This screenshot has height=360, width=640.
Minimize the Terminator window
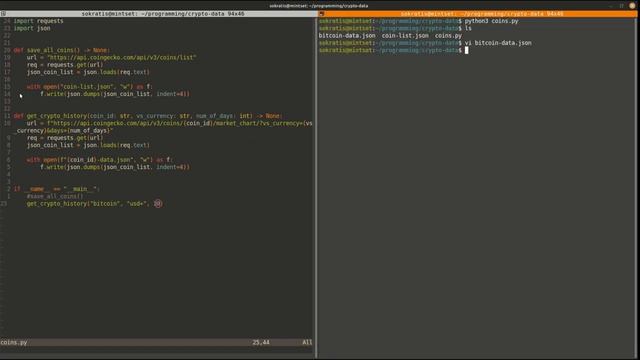[611, 6]
